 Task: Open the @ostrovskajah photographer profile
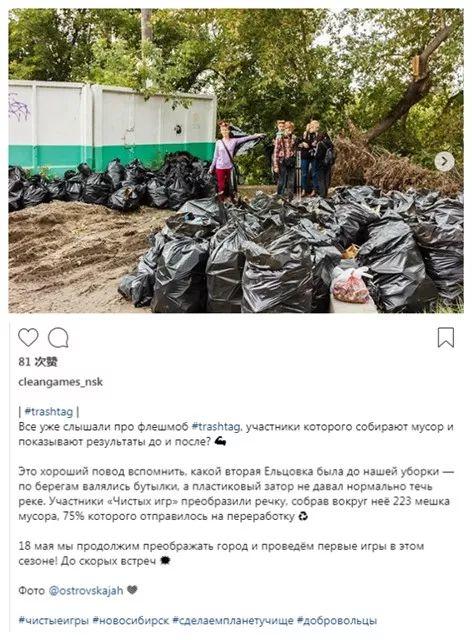(86, 591)
